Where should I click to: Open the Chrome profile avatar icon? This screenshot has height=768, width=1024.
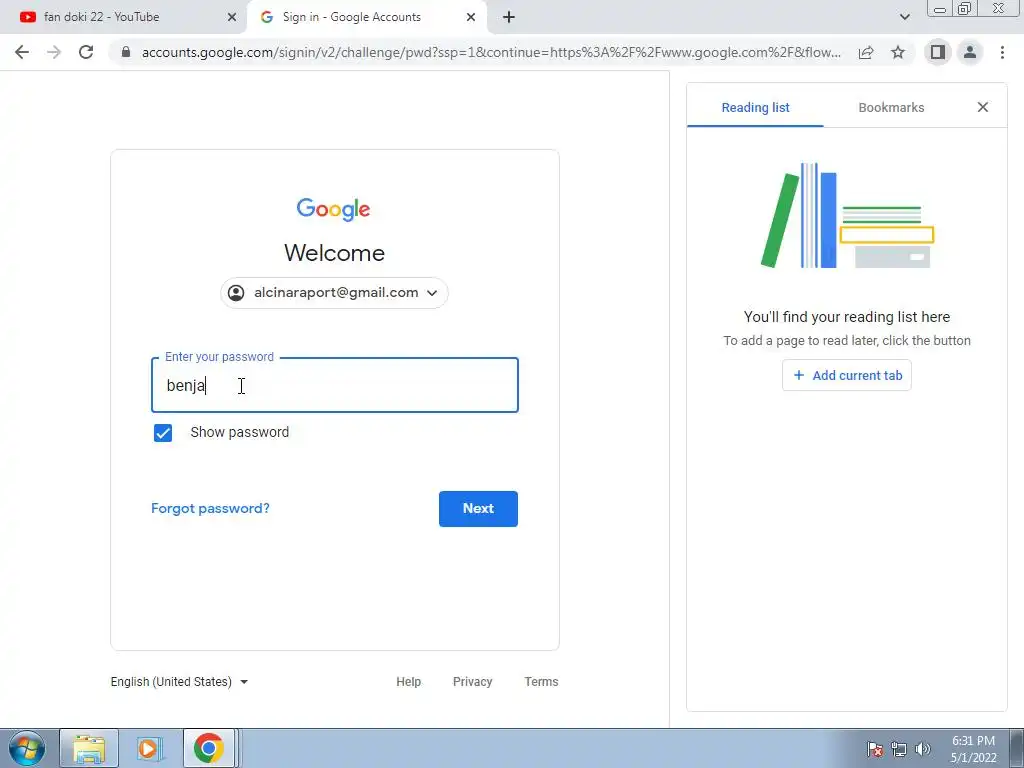pos(970,52)
